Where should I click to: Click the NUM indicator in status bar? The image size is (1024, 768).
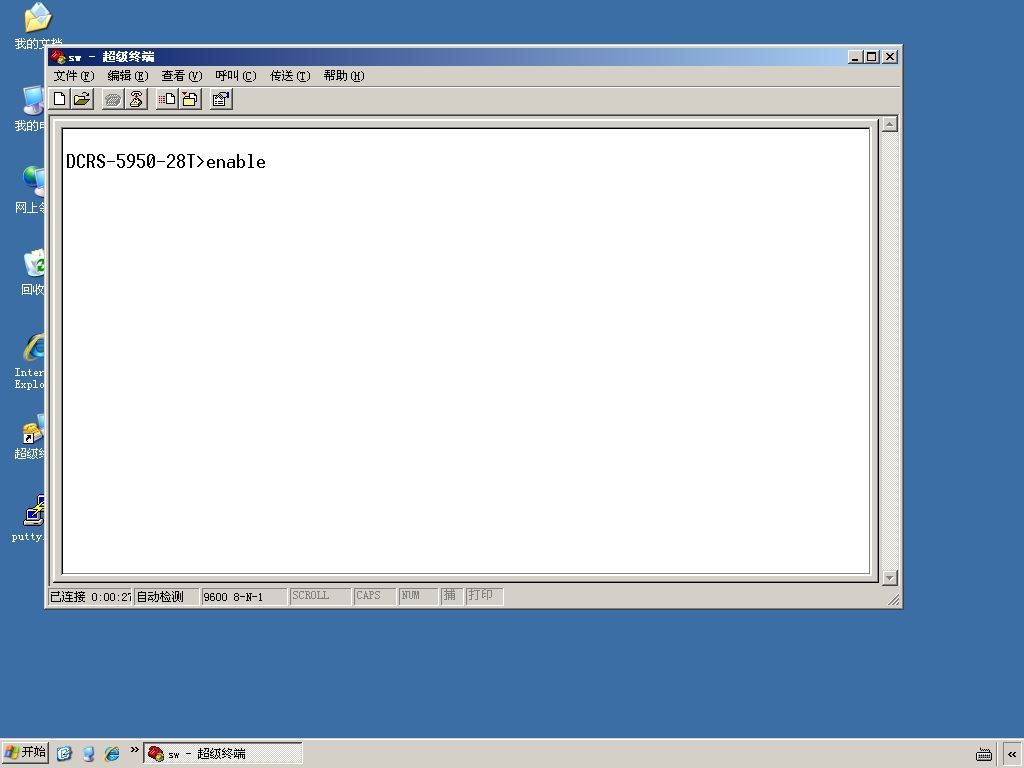point(418,596)
